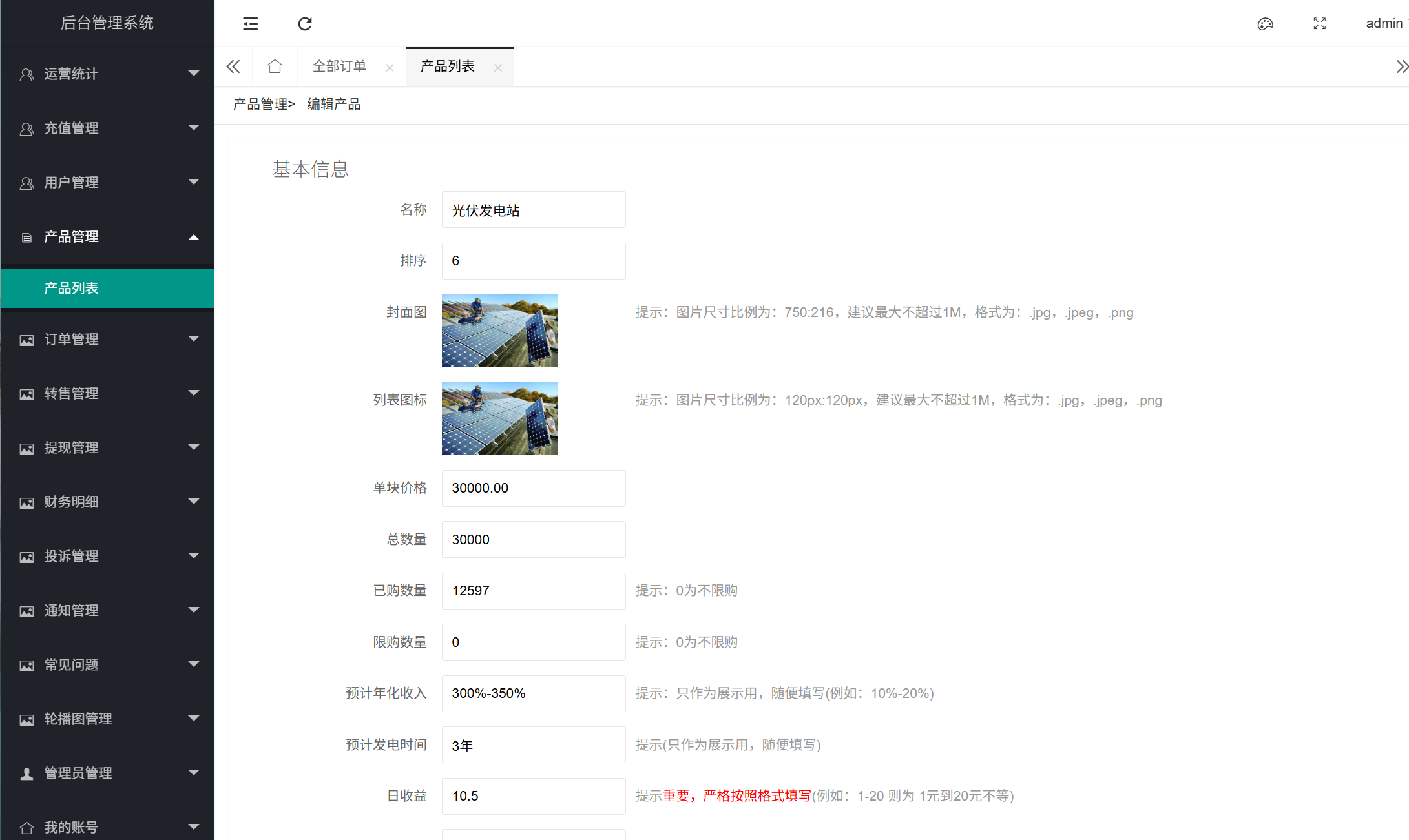Click the 日收益 input field
The height and width of the screenshot is (840, 1409).
[533, 796]
